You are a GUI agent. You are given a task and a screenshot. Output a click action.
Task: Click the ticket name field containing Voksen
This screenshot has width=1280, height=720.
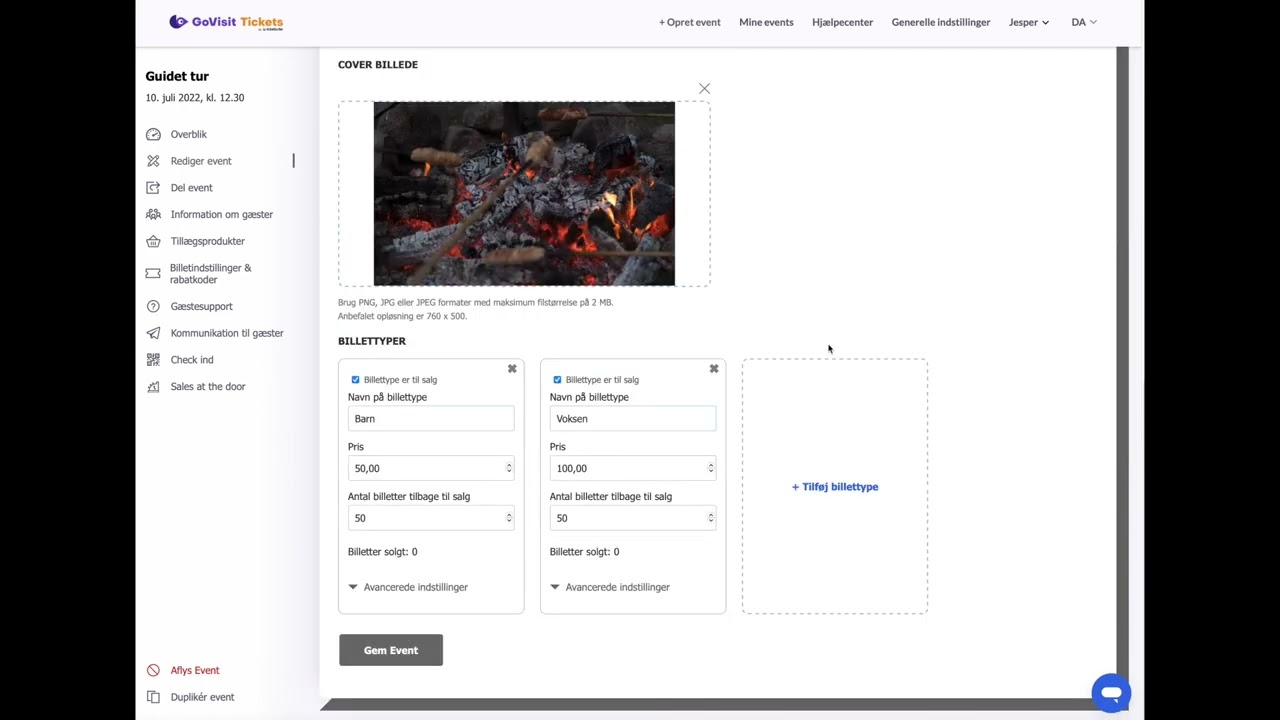(633, 419)
